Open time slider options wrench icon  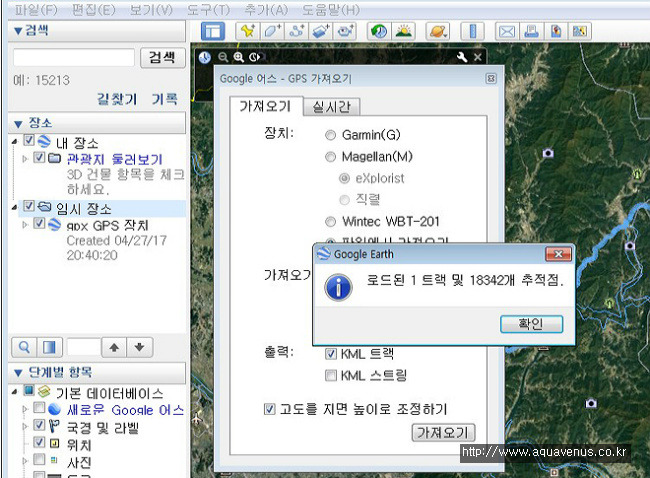(x=461, y=57)
